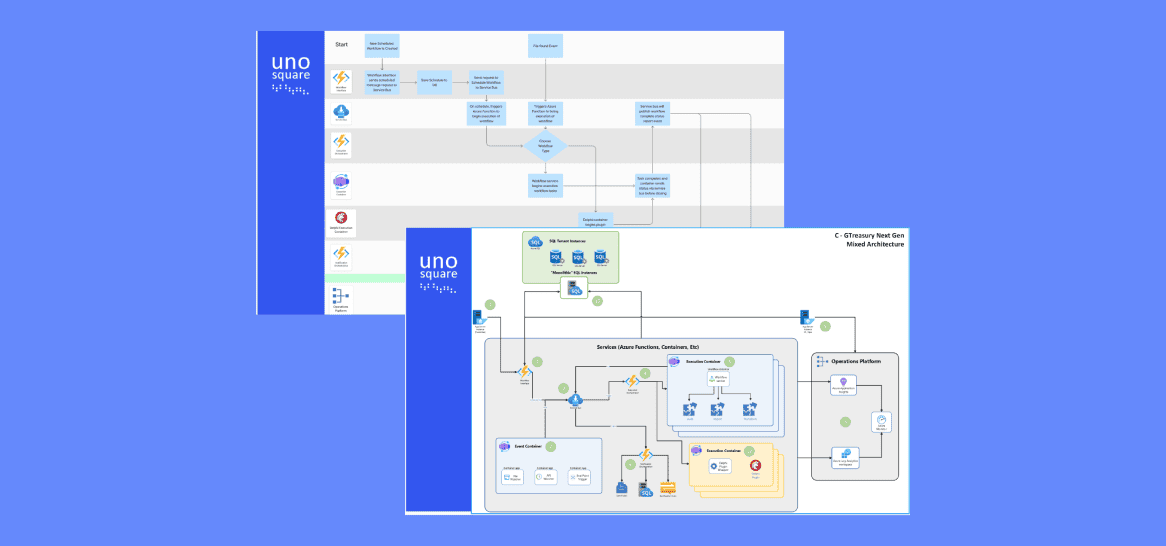Click the Operations Platform icon in architecture diagram
The height and width of the screenshot is (546, 1166).
coord(822,359)
